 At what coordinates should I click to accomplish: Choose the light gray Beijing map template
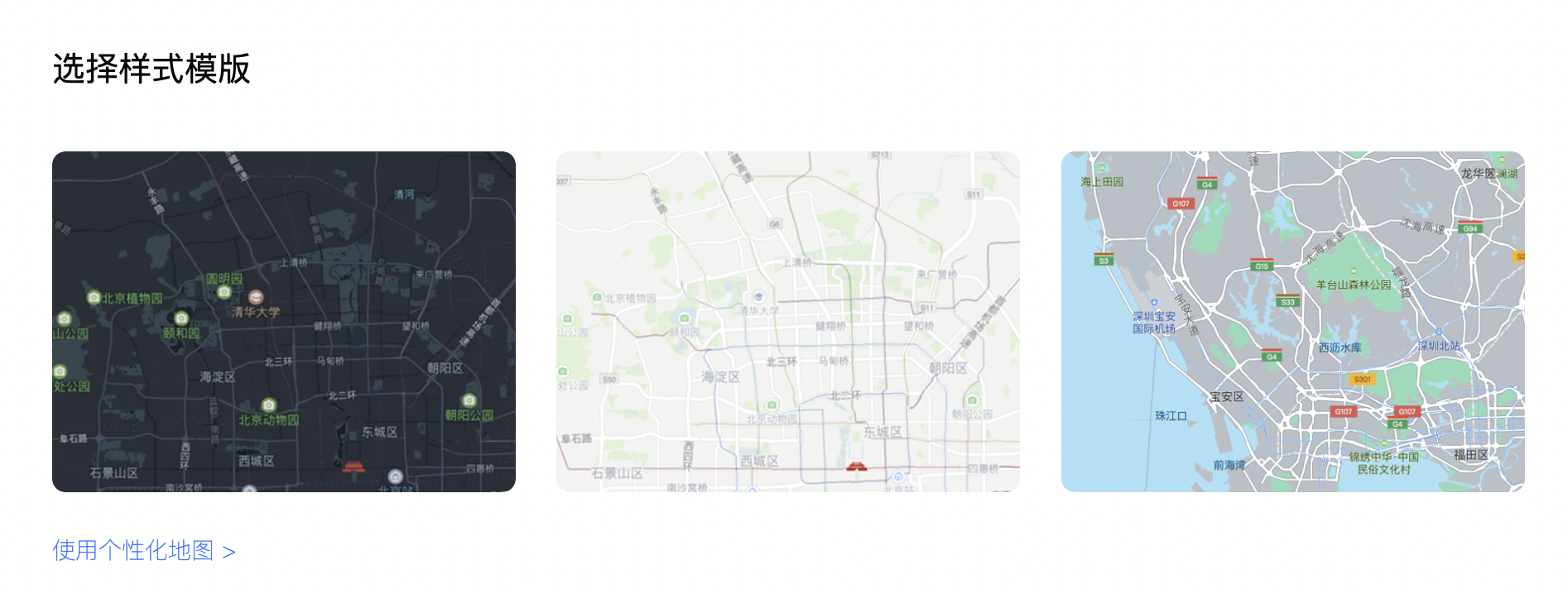[x=788, y=322]
